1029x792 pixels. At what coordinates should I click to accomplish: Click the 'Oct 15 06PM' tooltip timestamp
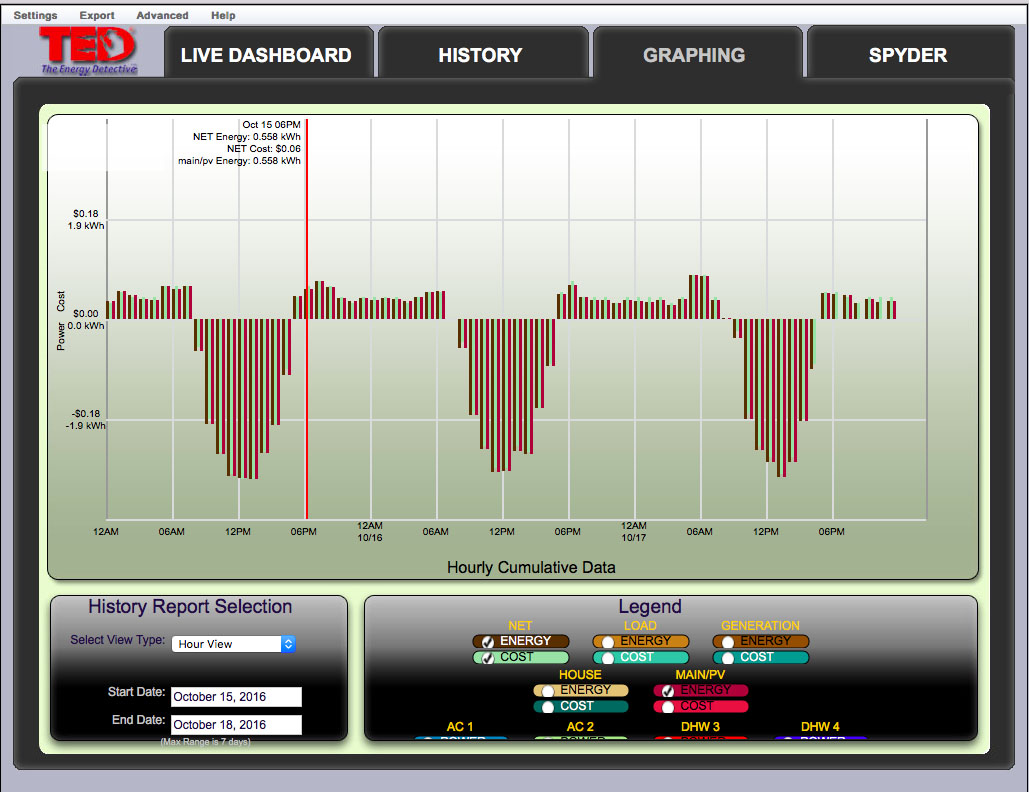click(272, 125)
